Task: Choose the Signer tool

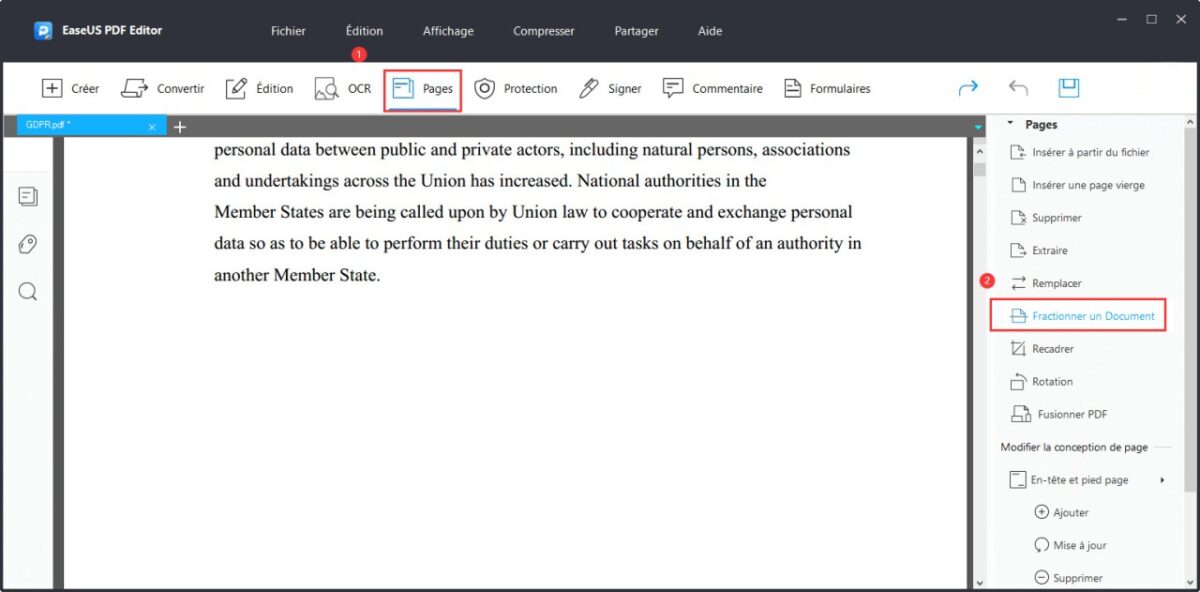Action: point(610,89)
